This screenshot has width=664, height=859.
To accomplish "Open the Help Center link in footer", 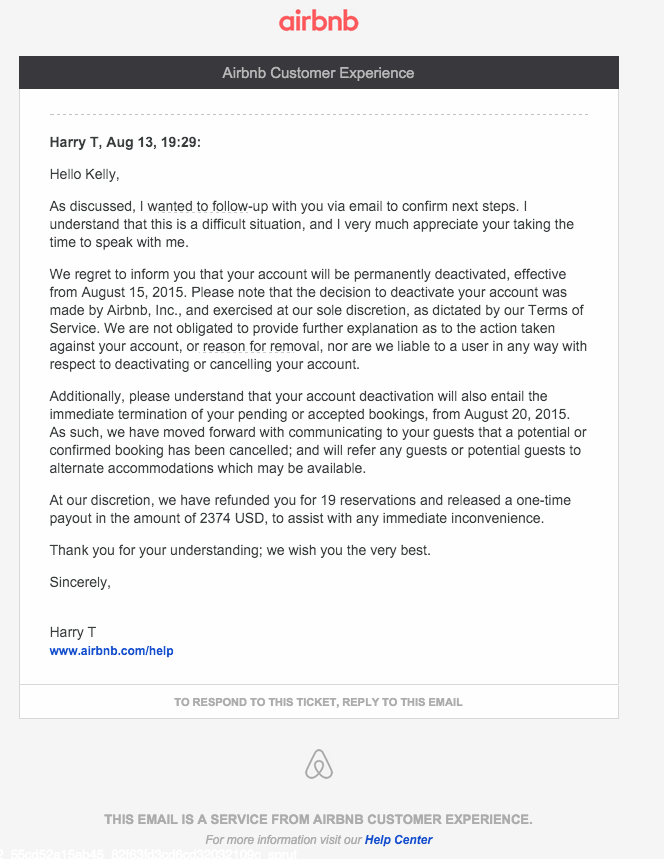I will pyautogui.click(x=398, y=840).
